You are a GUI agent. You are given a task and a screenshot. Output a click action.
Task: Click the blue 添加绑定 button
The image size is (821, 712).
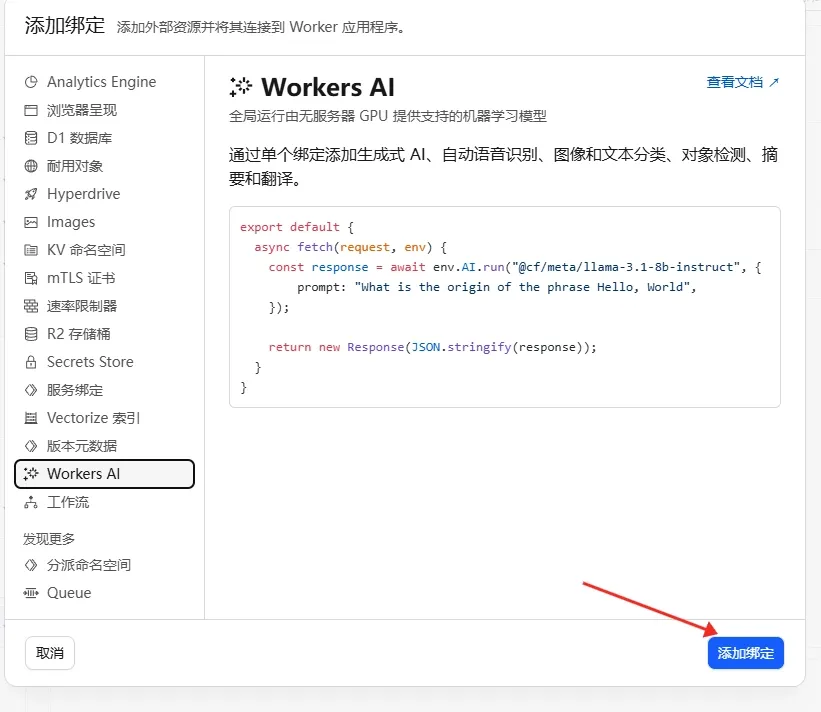point(746,653)
